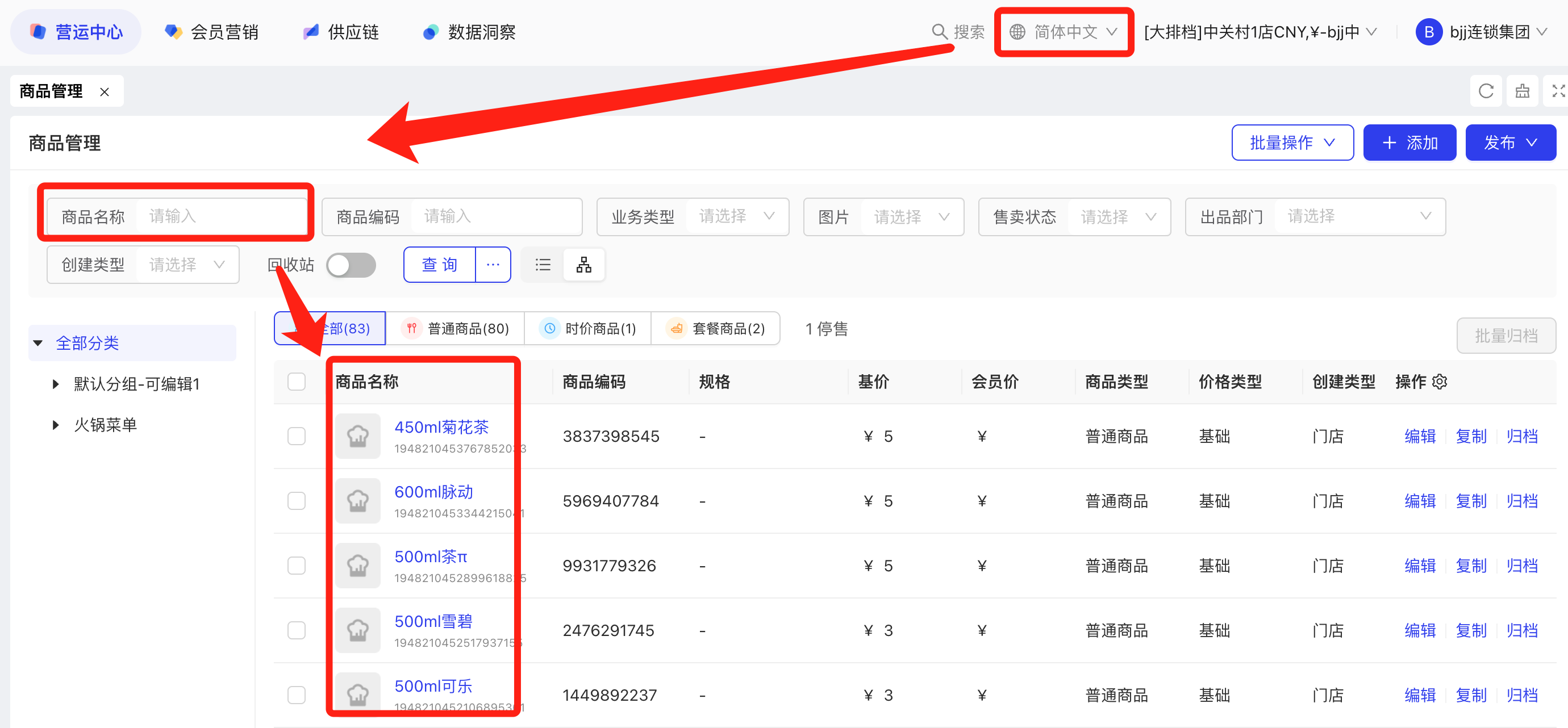Tick checkbox for 600ml脉动 row
The width and height of the screenshot is (1568, 728).
pyautogui.click(x=297, y=500)
